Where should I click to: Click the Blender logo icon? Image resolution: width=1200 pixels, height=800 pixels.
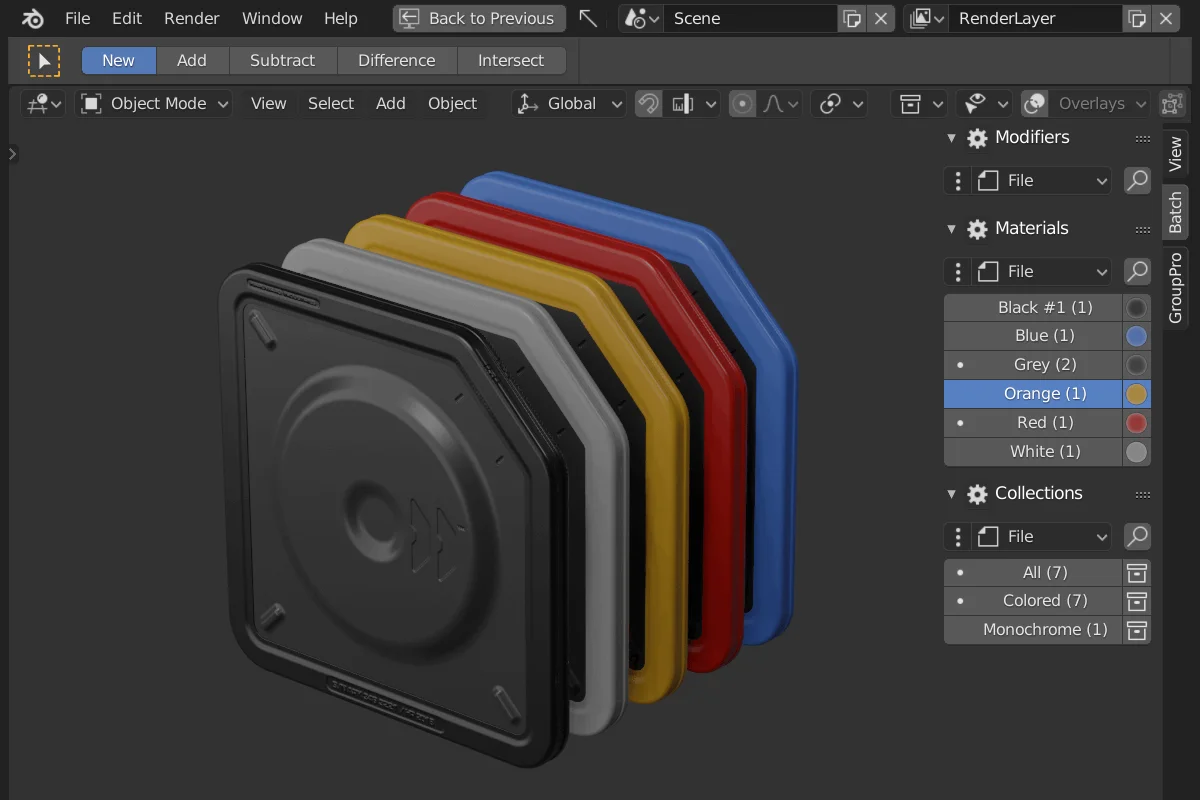point(32,18)
